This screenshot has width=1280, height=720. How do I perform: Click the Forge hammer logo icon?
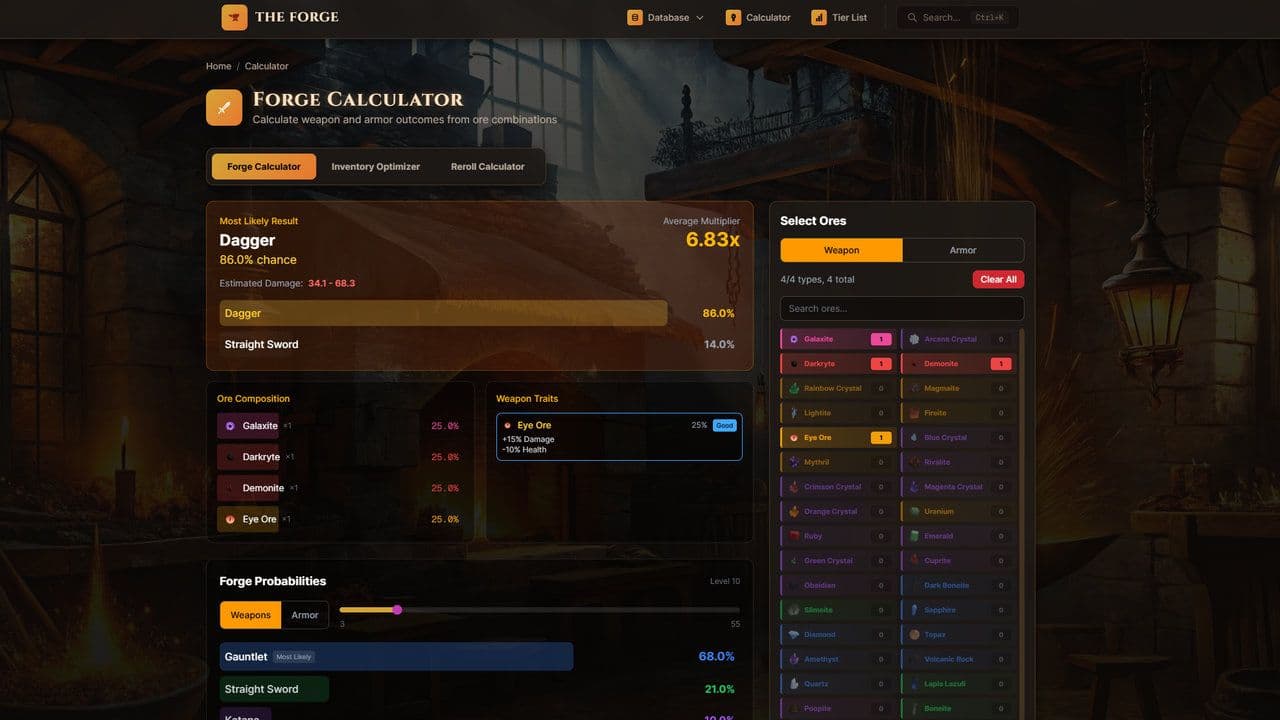click(x=234, y=17)
